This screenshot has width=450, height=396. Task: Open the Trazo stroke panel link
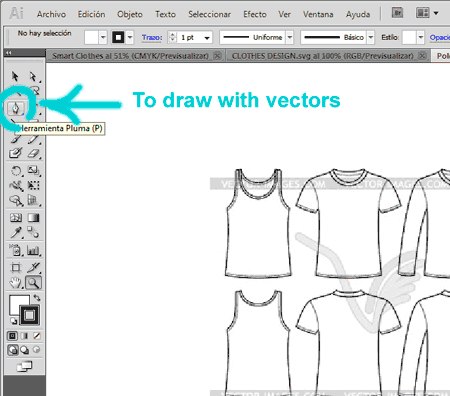[x=152, y=37]
